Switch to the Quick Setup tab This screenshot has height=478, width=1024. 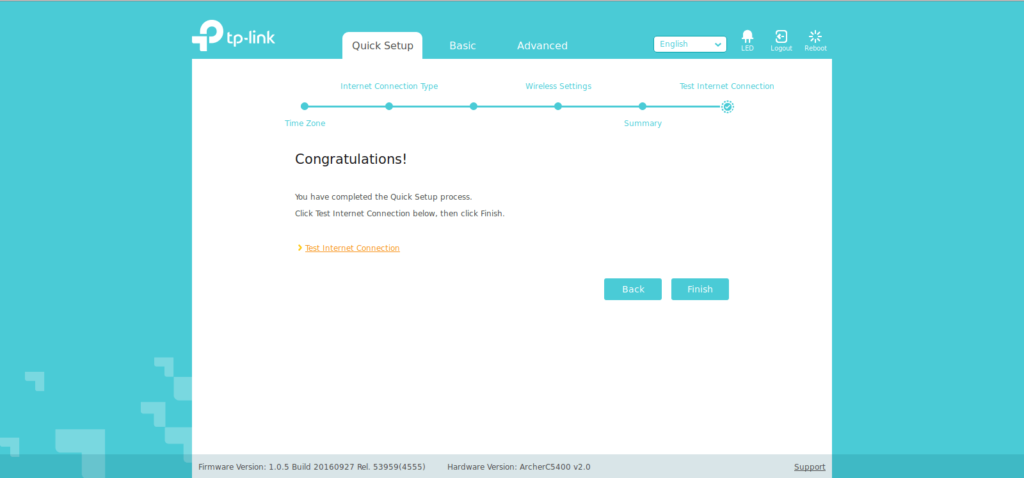tap(382, 46)
